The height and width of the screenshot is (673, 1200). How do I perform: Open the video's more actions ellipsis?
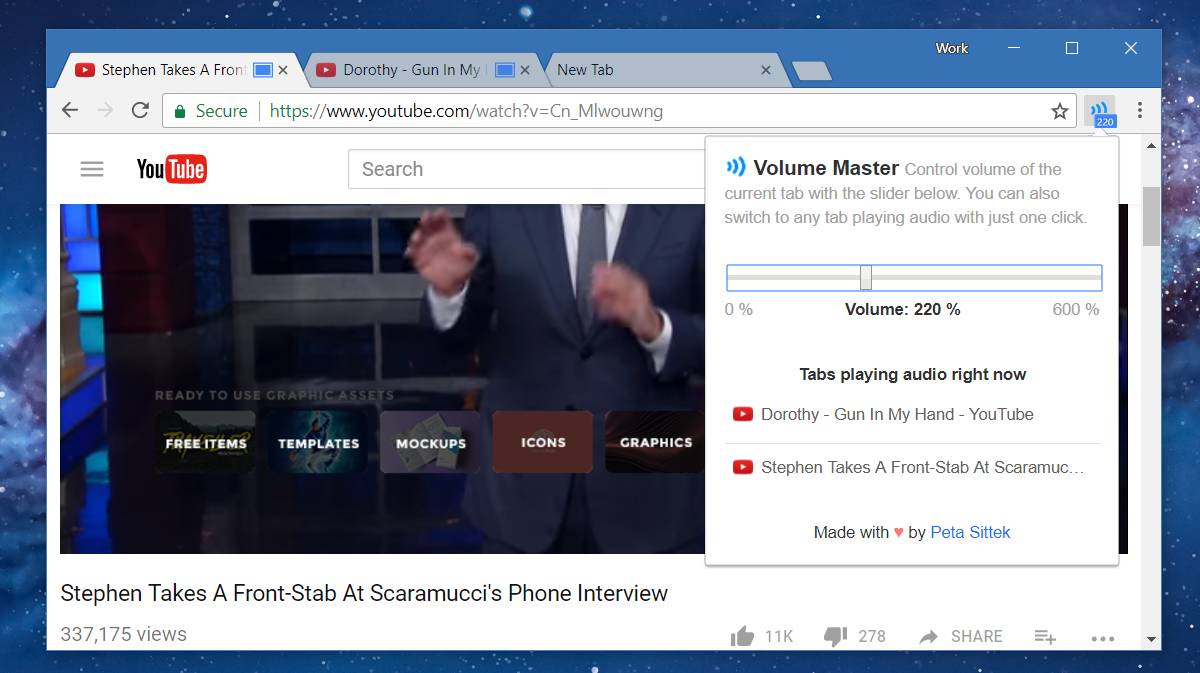(x=1103, y=637)
